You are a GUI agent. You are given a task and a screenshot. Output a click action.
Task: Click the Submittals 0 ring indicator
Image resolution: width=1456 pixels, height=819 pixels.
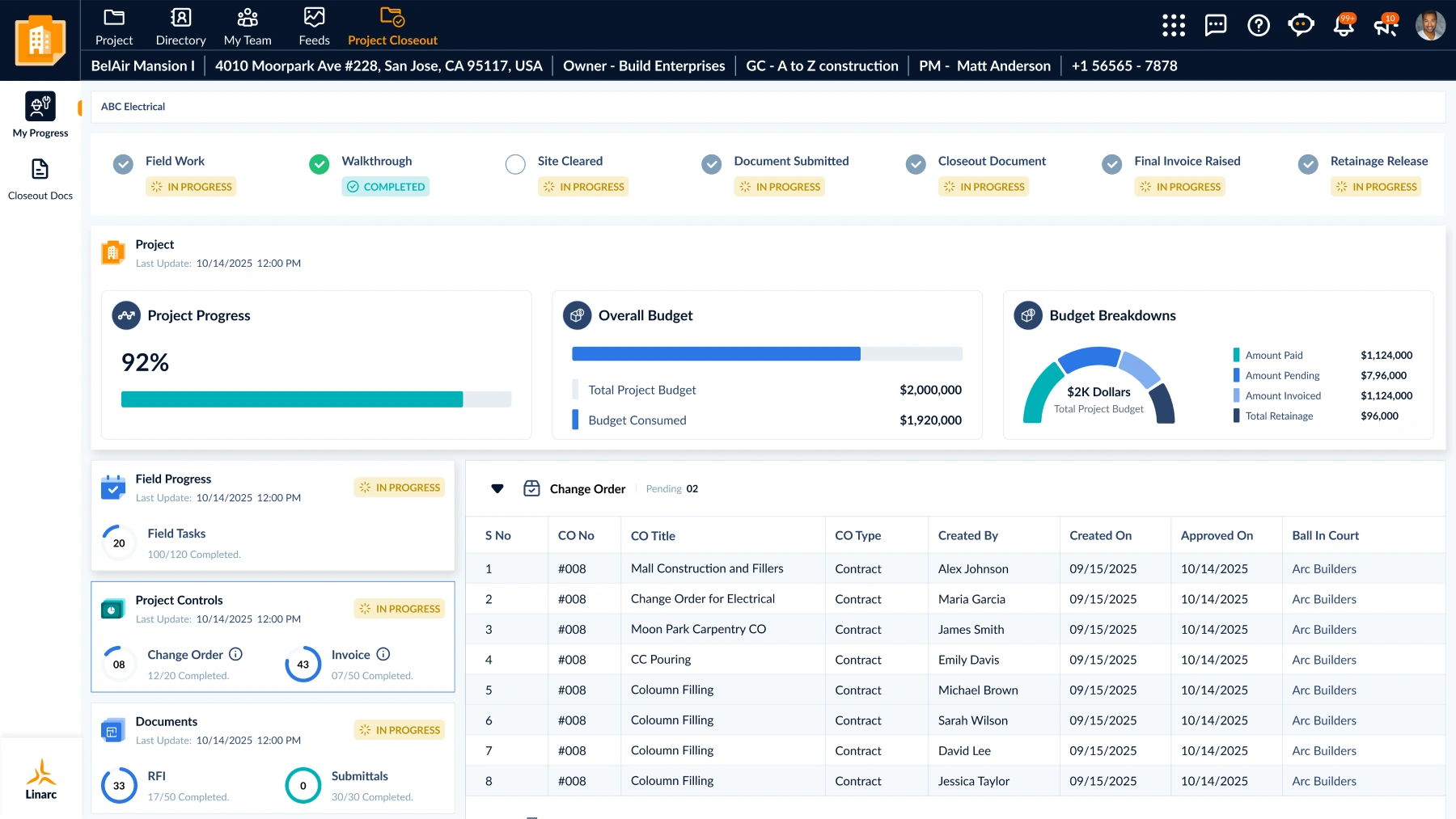click(303, 785)
